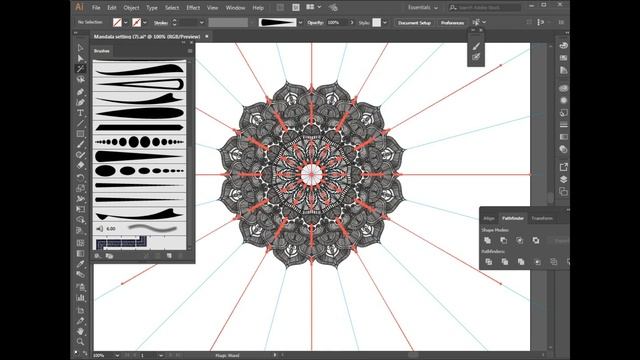
Task: Select the Direct Selection tool
Action: pos(80,58)
